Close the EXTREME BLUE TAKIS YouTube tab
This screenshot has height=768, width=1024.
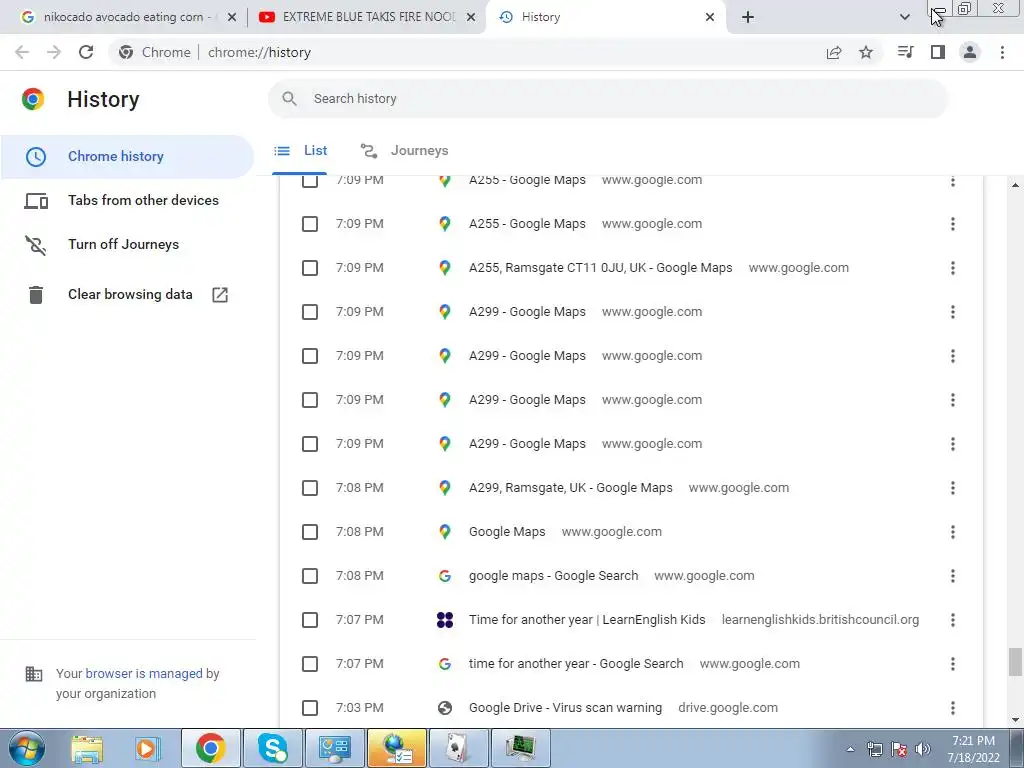point(470,17)
